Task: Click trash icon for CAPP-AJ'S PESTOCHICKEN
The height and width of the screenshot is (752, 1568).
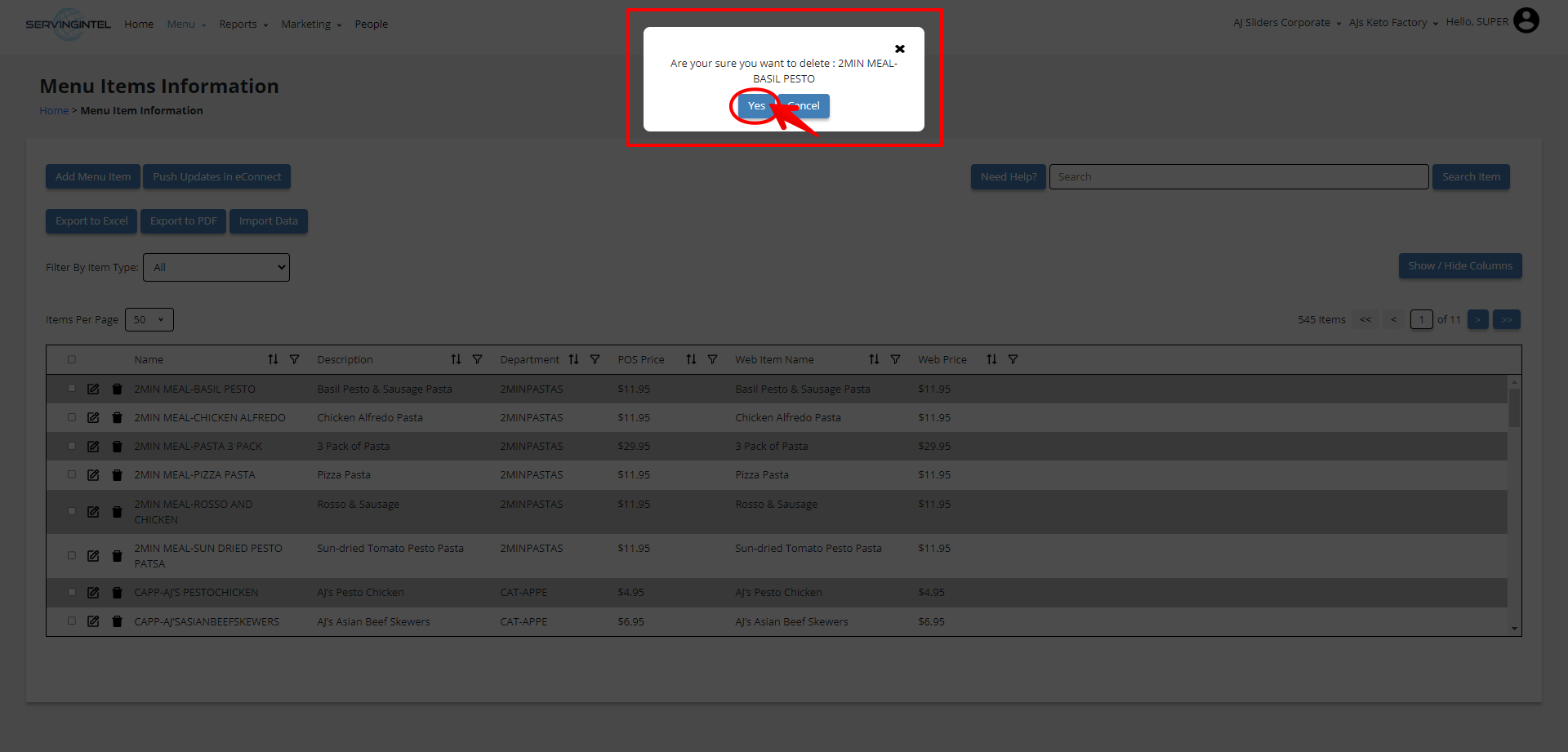Action: pos(117,593)
